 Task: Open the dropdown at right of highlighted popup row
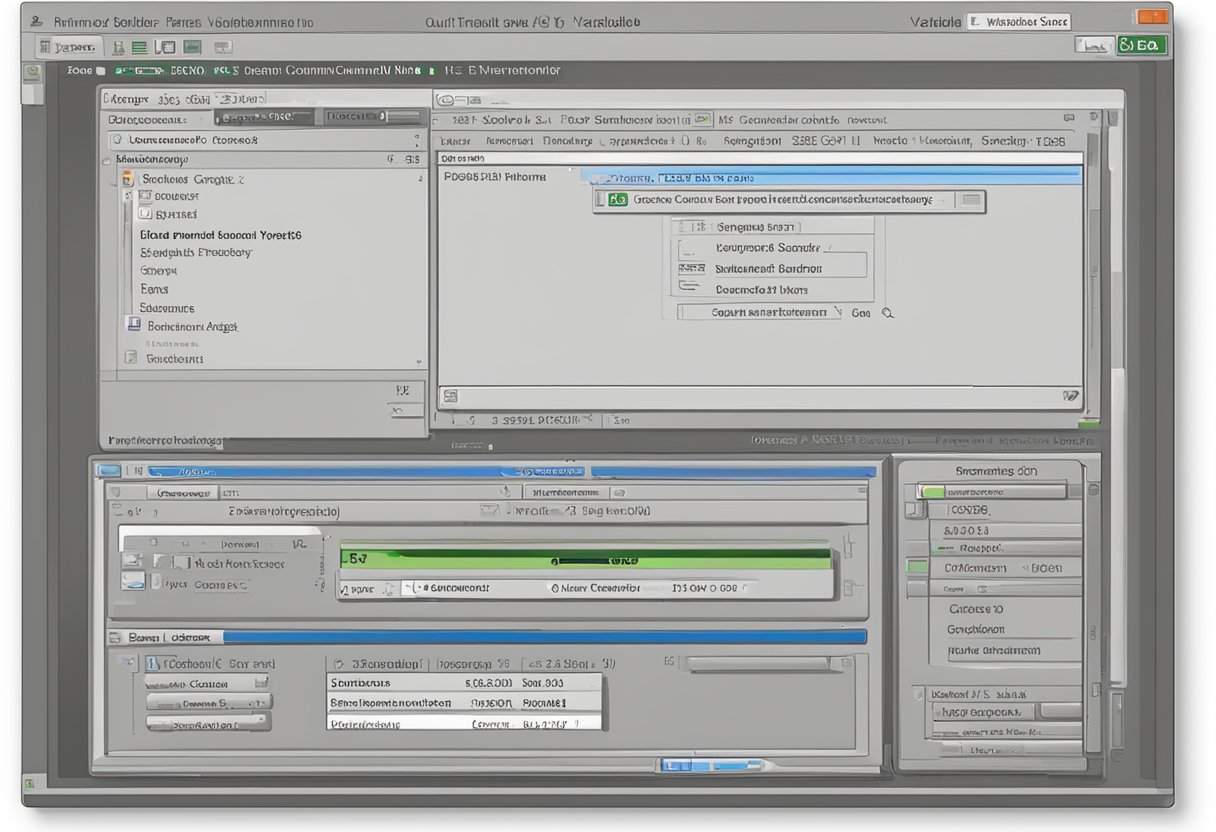(969, 200)
